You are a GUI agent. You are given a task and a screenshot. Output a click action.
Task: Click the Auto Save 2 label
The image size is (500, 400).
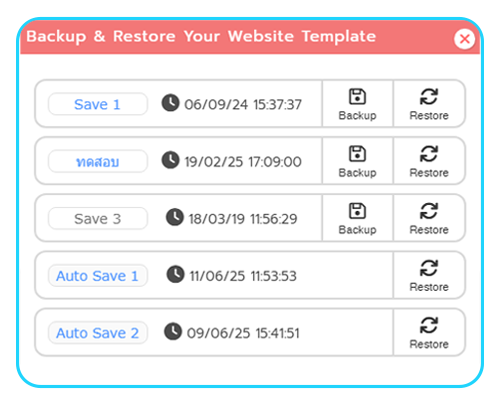(98, 333)
